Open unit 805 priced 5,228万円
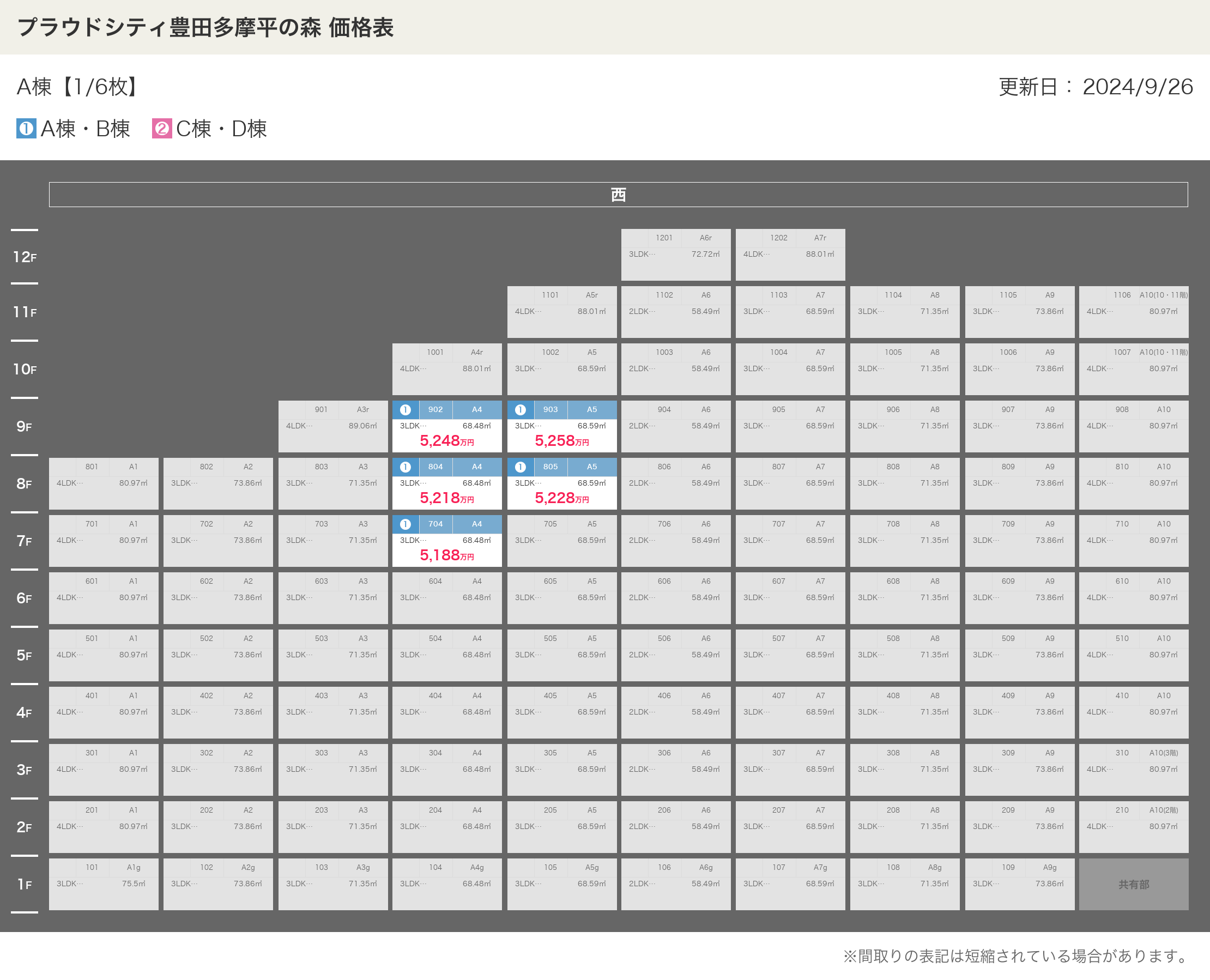The image size is (1210, 980). [561, 484]
